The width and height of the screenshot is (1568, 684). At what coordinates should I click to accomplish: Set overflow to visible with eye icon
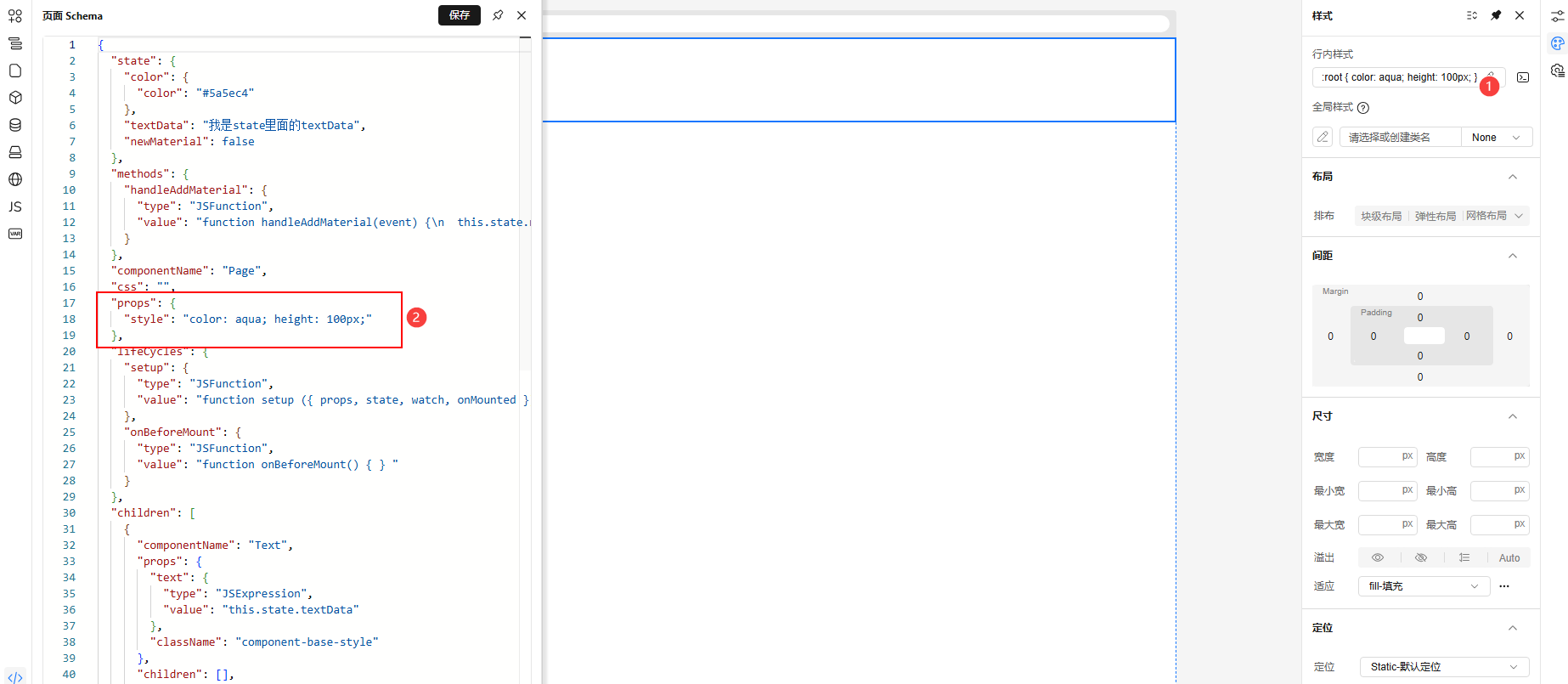[x=1378, y=557]
